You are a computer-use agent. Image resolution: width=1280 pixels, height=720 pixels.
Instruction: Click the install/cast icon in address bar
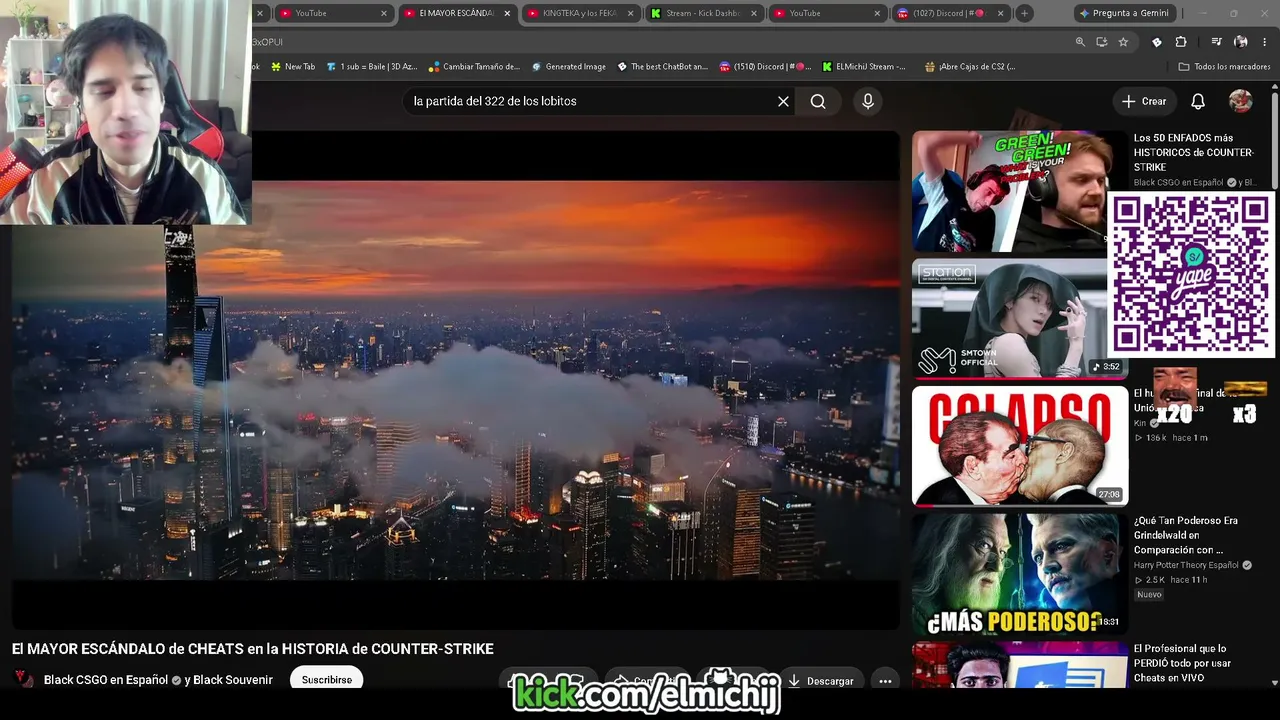point(1102,42)
